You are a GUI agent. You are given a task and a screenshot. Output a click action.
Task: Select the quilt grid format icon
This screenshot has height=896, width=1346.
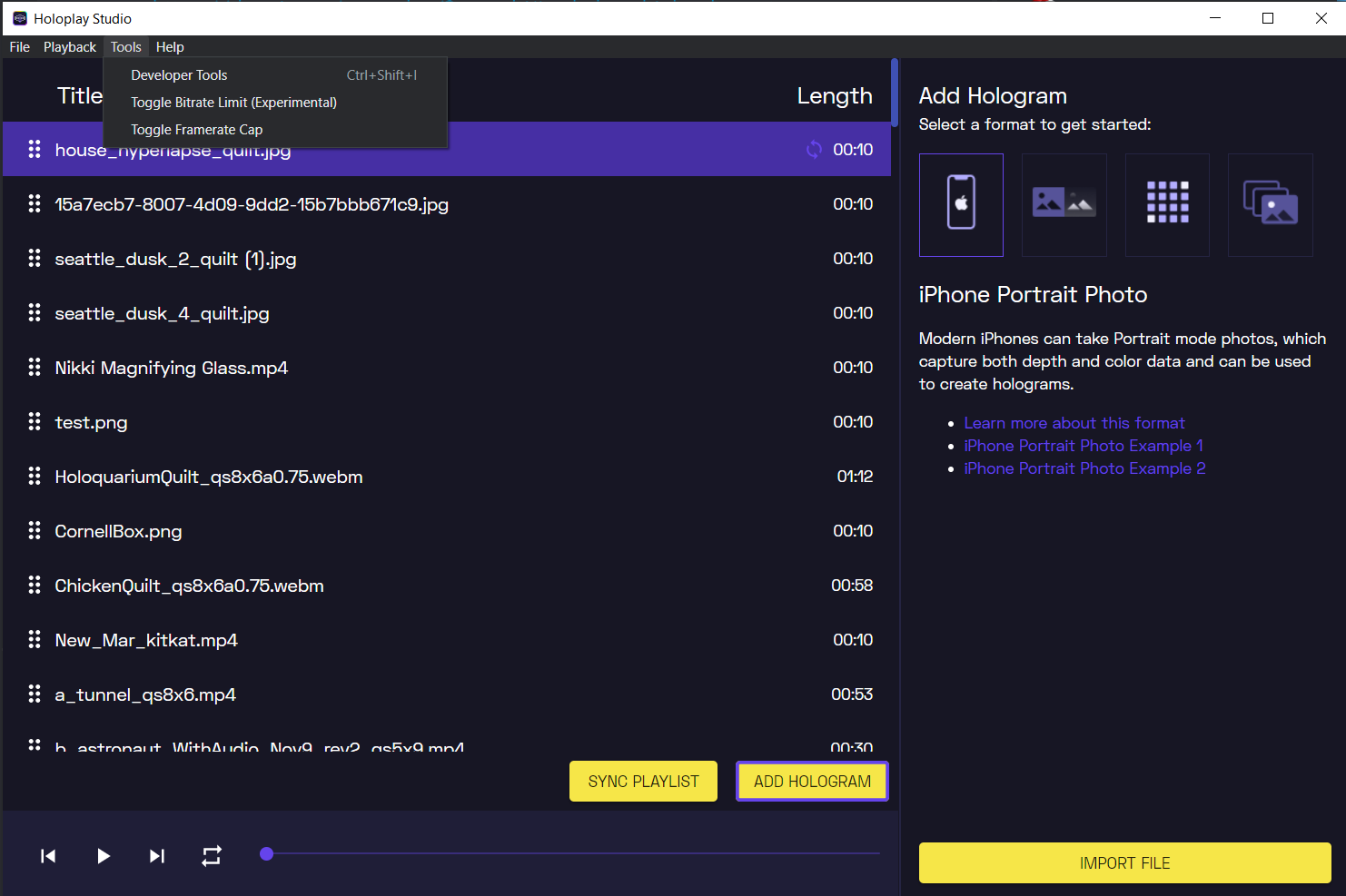coord(1167,204)
